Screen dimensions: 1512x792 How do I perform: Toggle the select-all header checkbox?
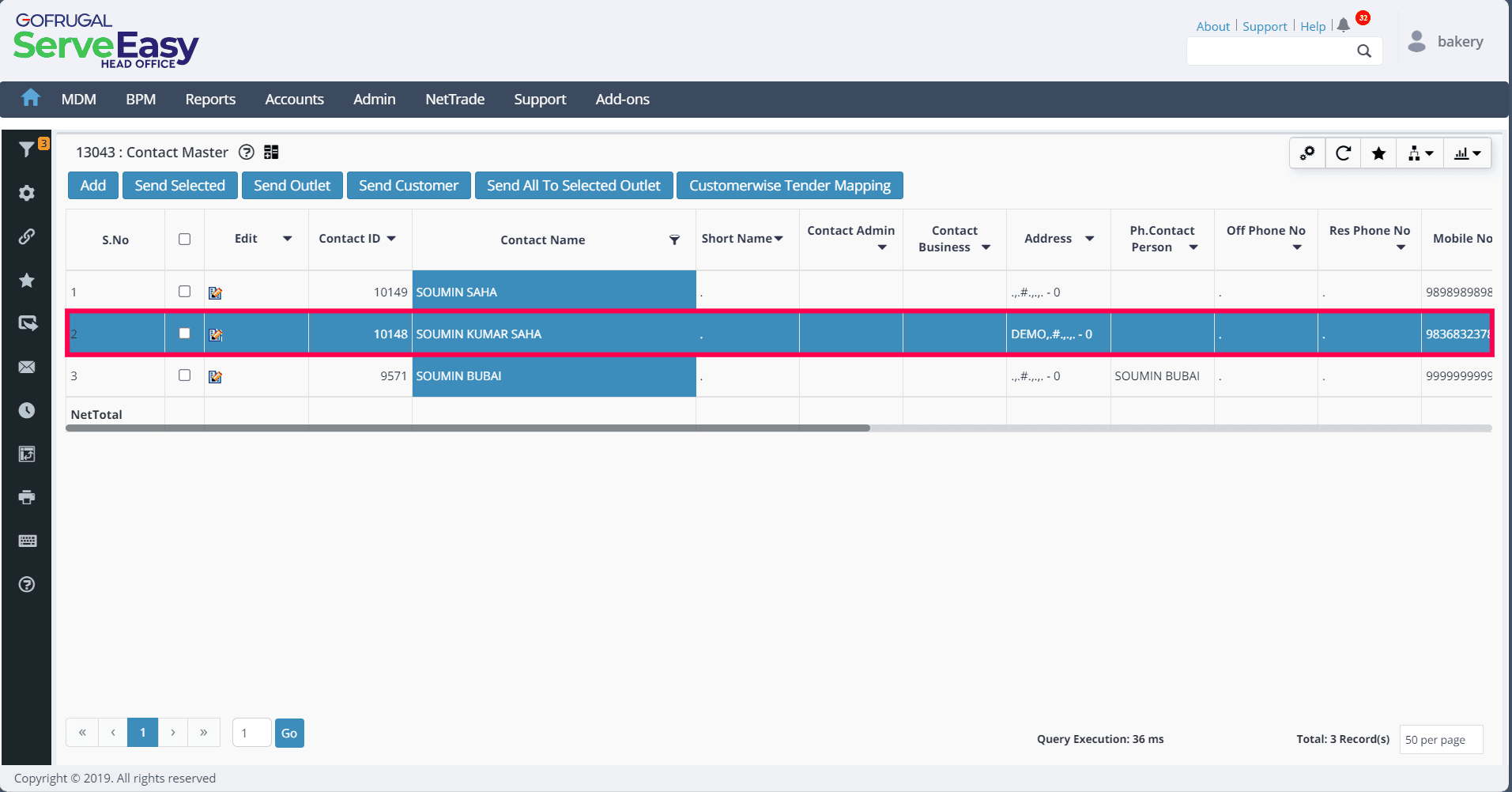point(185,239)
